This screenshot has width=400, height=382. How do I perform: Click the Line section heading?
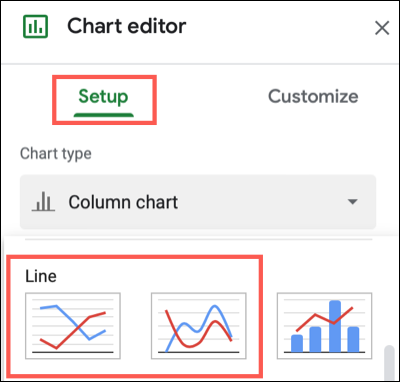(41, 276)
